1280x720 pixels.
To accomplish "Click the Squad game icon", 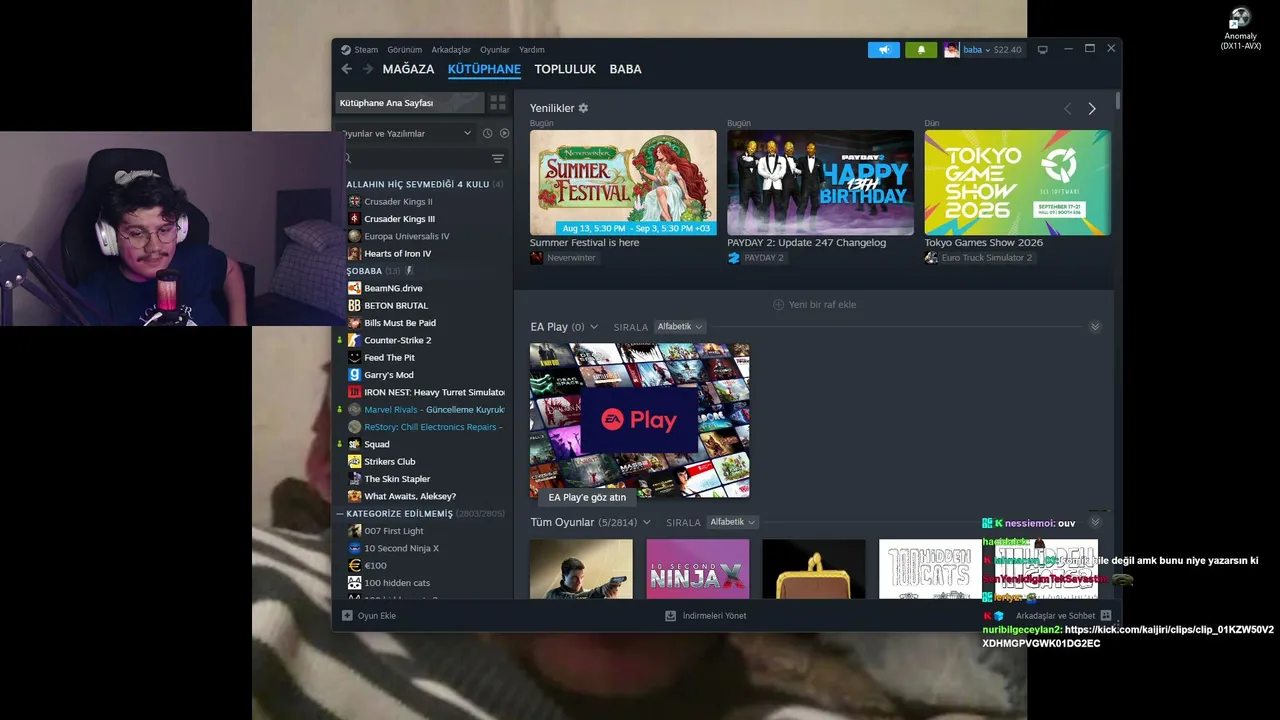I will [354, 444].
